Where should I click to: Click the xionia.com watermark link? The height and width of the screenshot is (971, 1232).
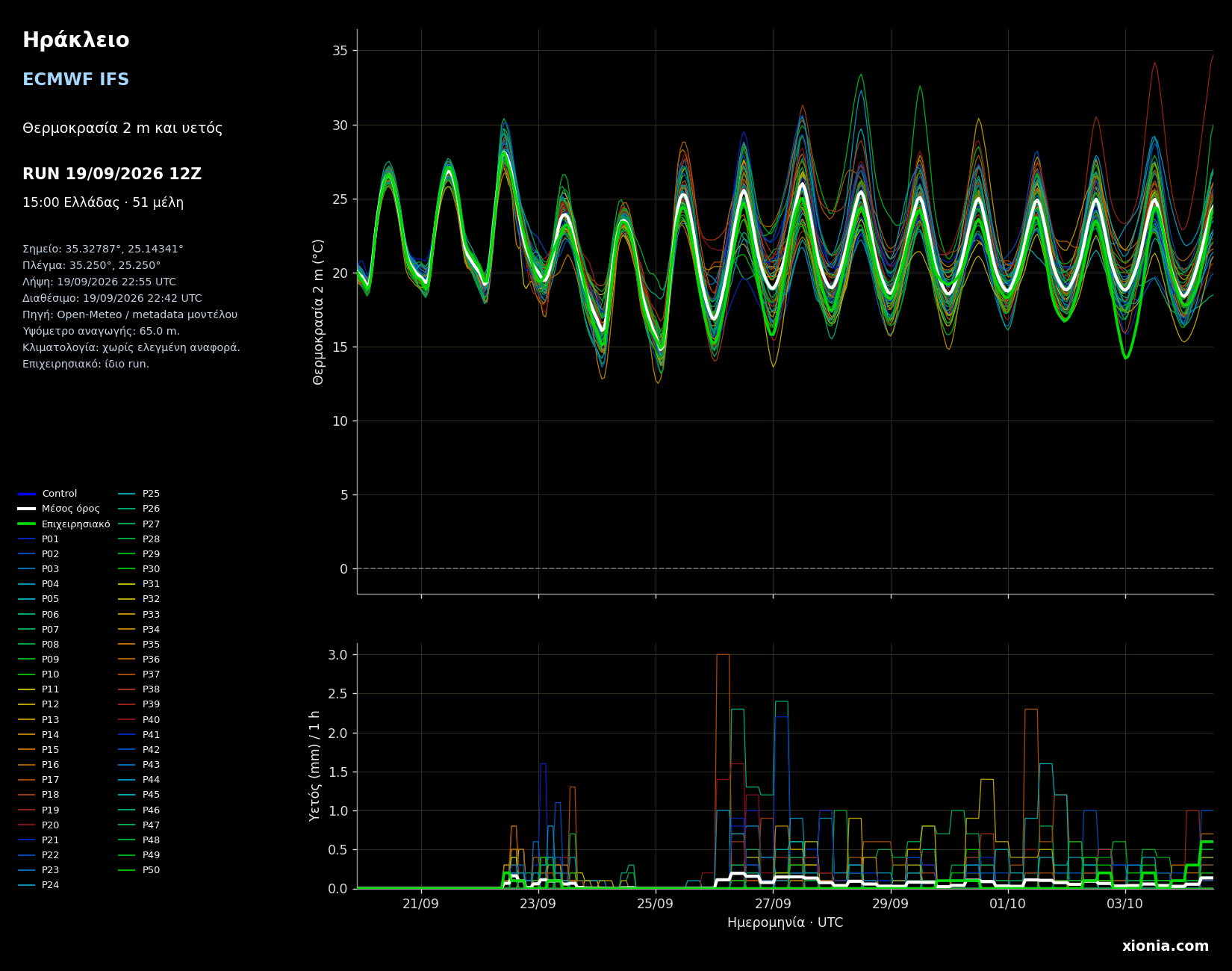1166,946
